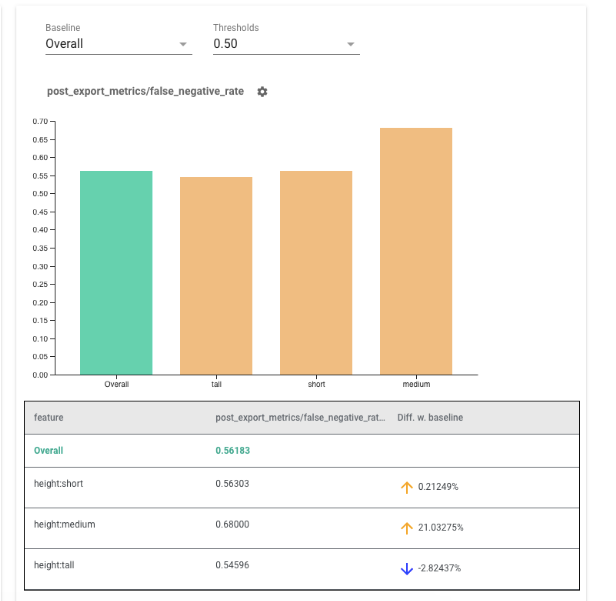Click the short bar in chart
Image resolution: width=616 pixels, height=601 pixels.
click(316, 273)
